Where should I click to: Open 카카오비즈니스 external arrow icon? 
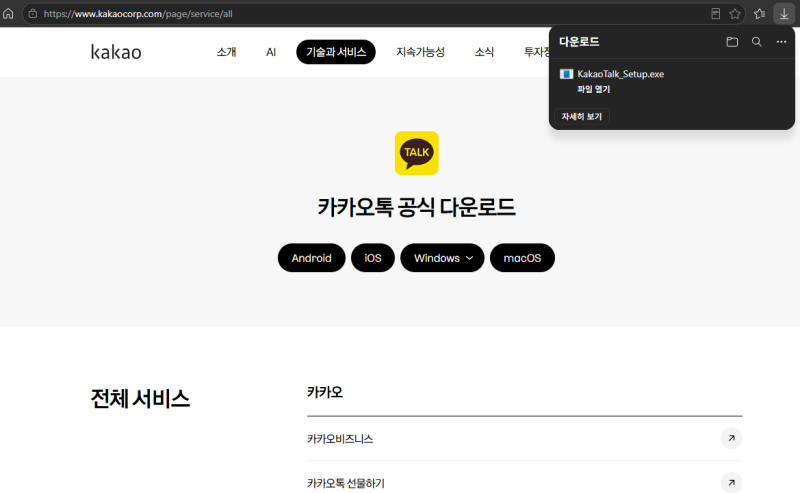[731, 438]
